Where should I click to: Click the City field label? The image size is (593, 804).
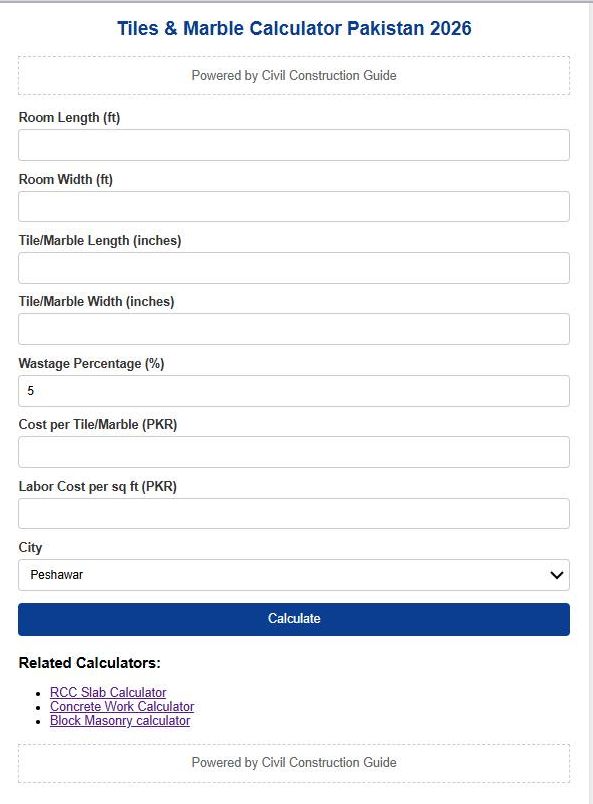pyautogui.click(x=31, y=547)
